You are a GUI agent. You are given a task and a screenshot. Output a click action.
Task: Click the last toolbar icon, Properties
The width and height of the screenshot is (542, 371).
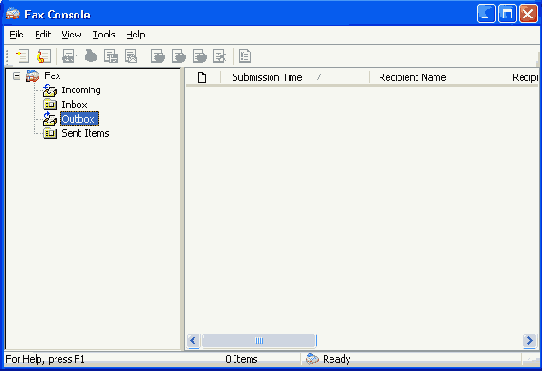245,56
